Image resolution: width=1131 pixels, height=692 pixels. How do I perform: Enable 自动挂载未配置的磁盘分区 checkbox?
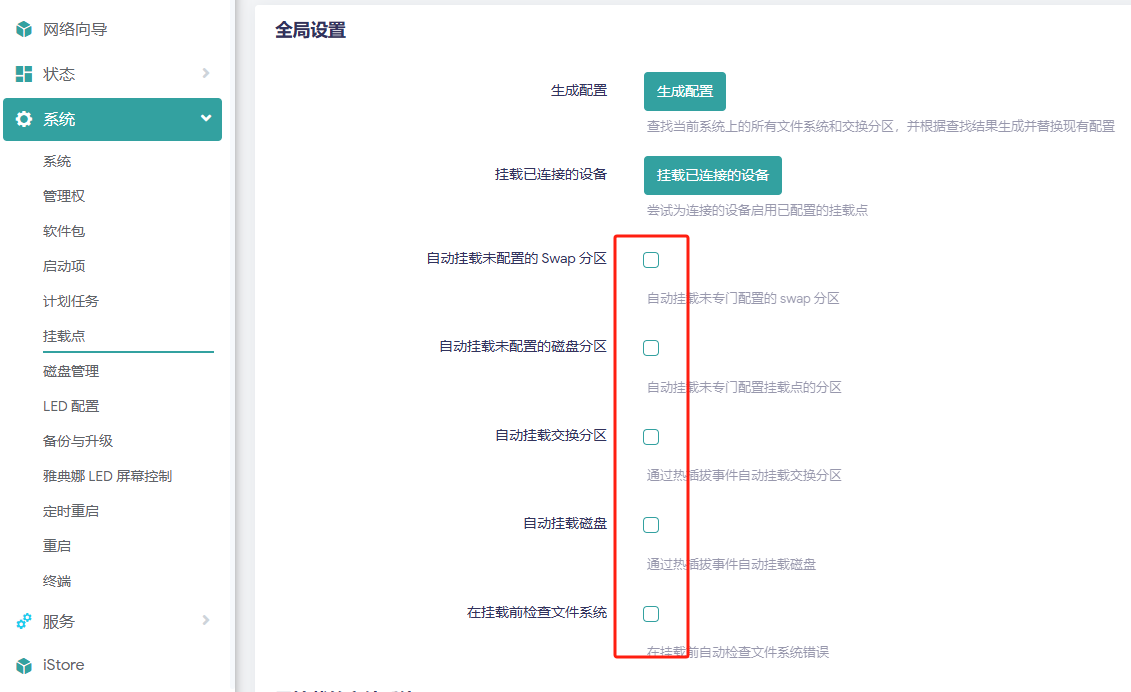click(651, 347)
